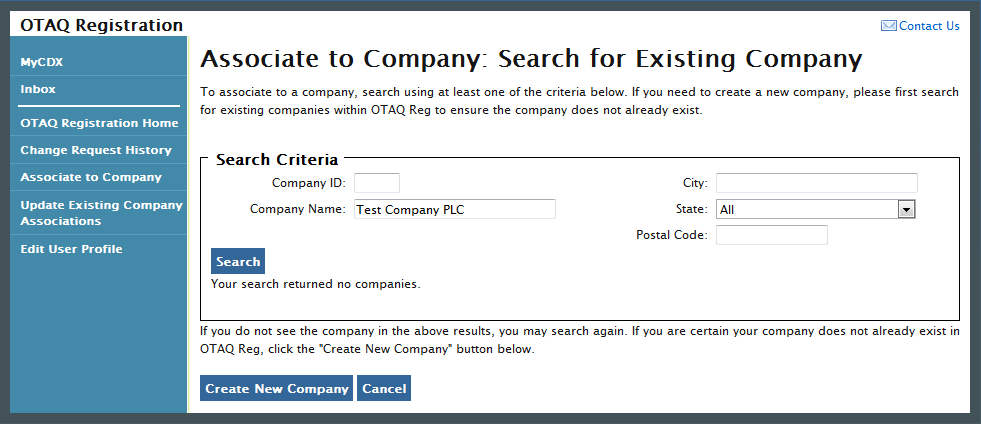Image resolution: width=981 pixels, height=424 pixels.
Task: Open the Contact Us link
Action: (x=929, y=26)
